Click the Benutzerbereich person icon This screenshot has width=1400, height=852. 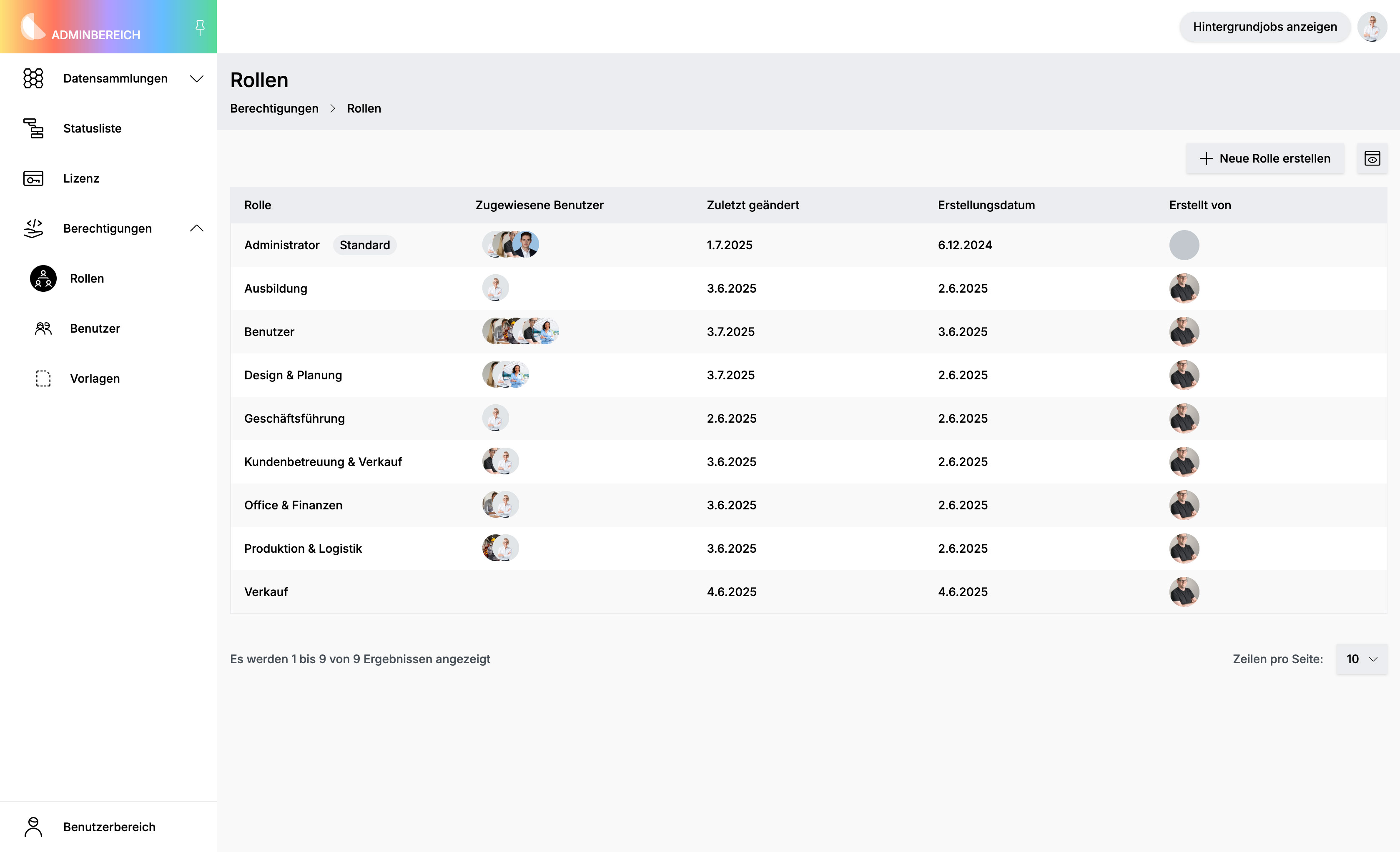tap(33, 827)
